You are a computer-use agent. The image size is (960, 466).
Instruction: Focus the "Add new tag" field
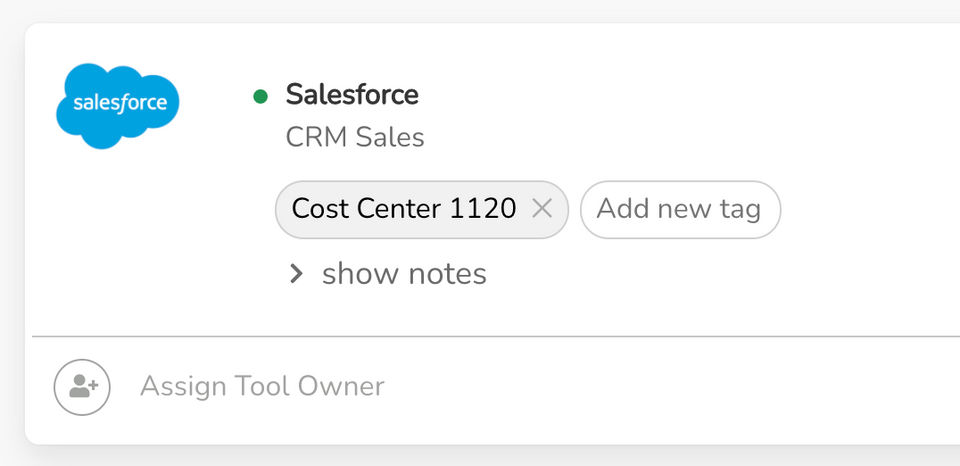[x=679, y=209]
